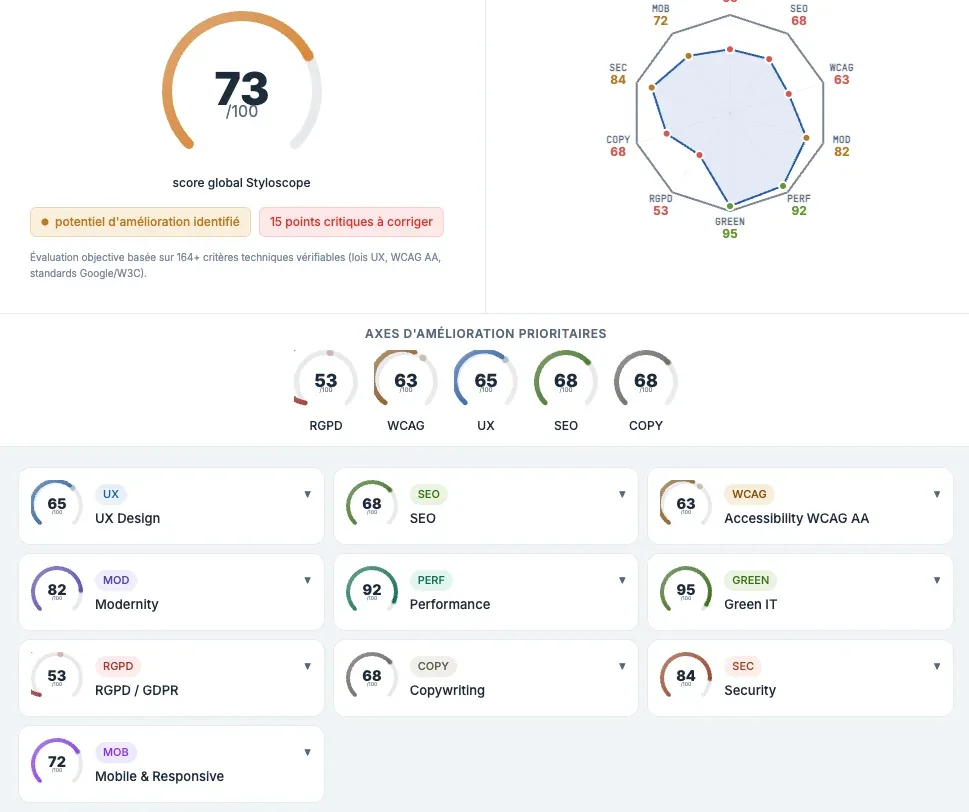Image resolution: width=969 pixels, height=812 pixels.
Task: Click the Accessibility WCAG AA gauge icon
Action: click(686, 505)
